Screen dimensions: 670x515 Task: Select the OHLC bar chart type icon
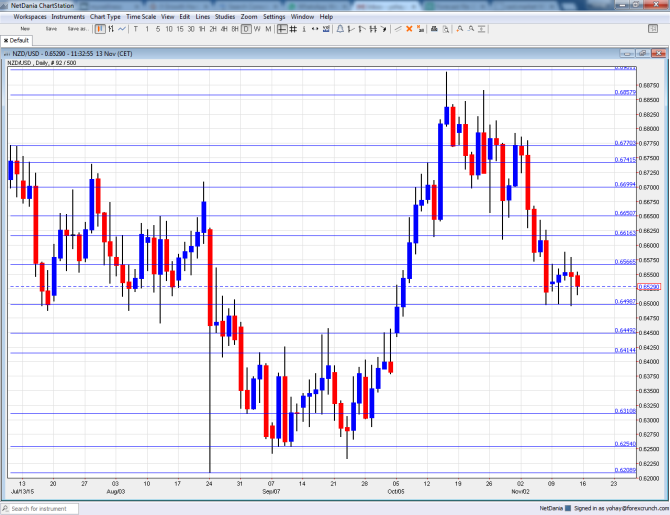coord(111,29)
